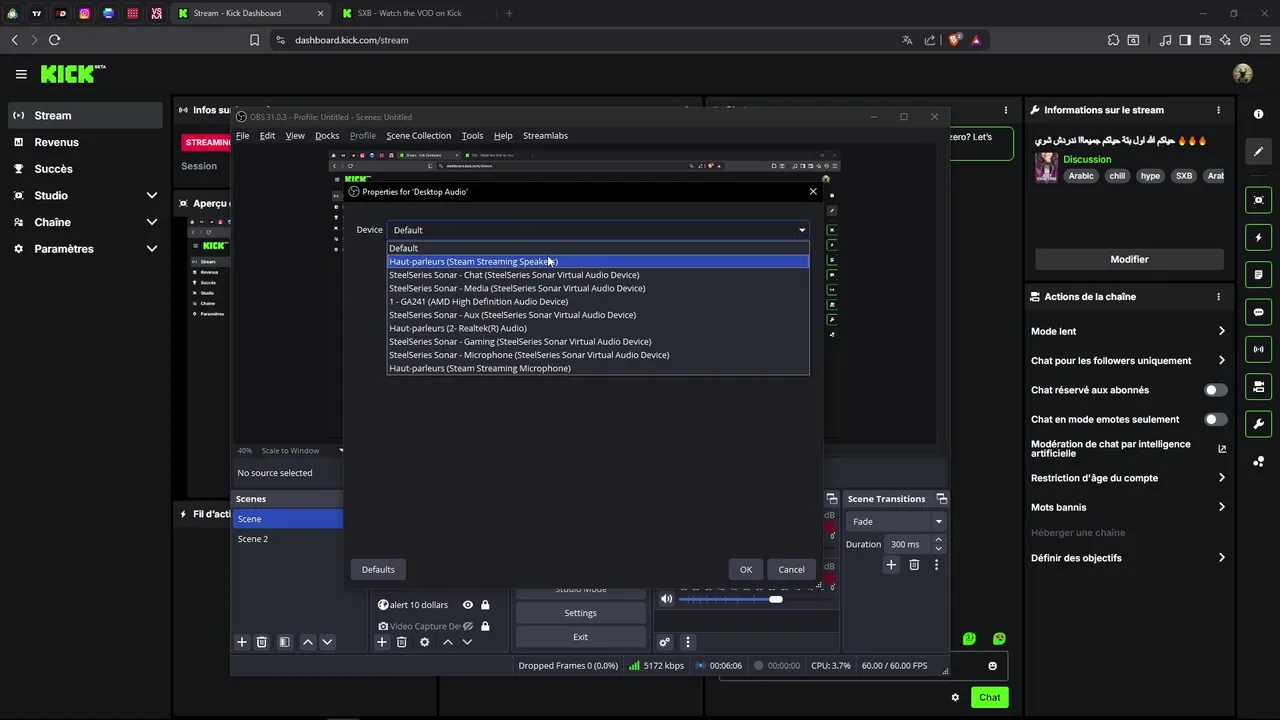Bookmark this page with the bookmark icon
Screen dimensions: 1280x720
[x=254, y=40]
